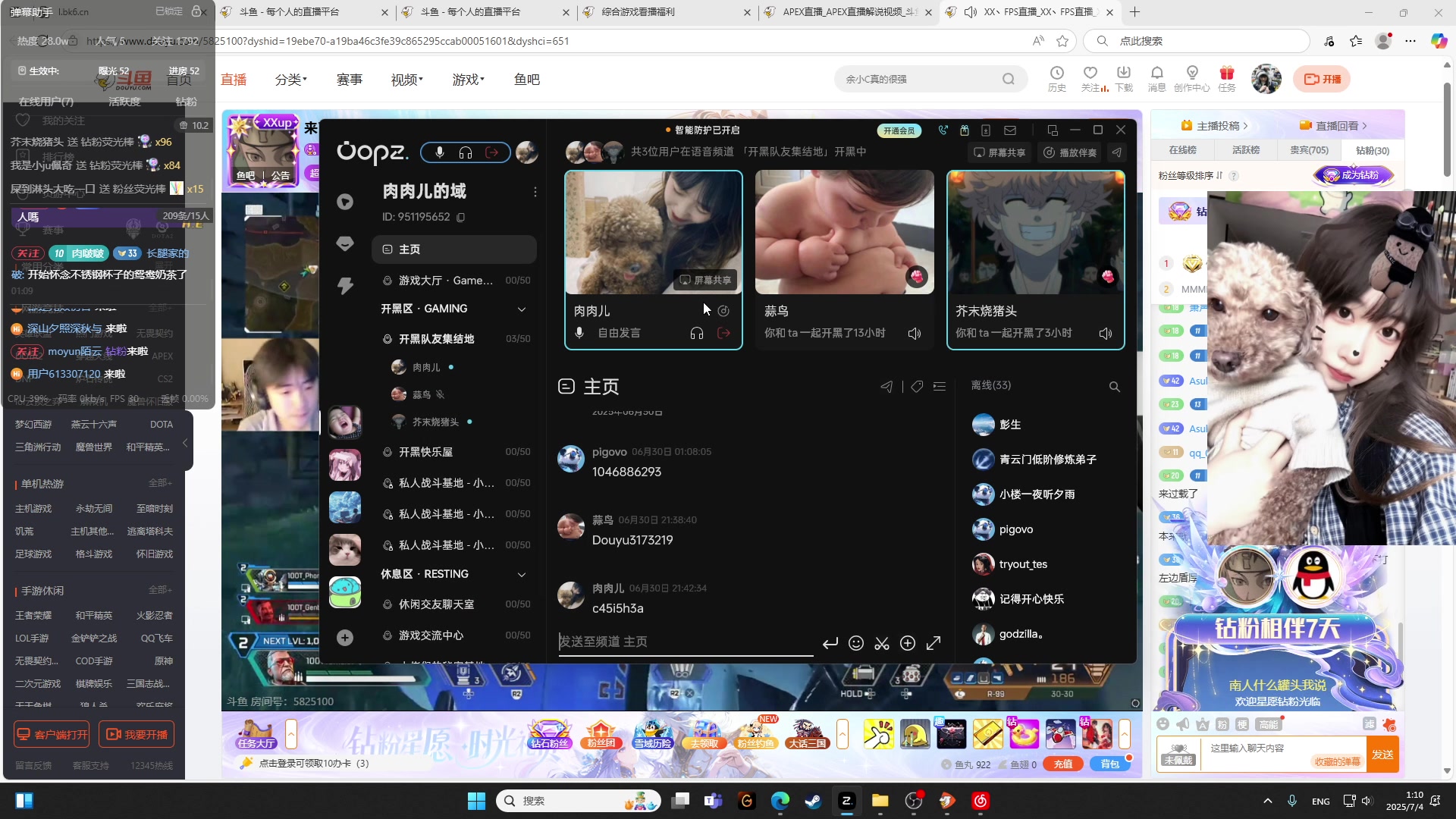
Task: Open Oopz user avatar next to header pill
Action: (527, 152)
